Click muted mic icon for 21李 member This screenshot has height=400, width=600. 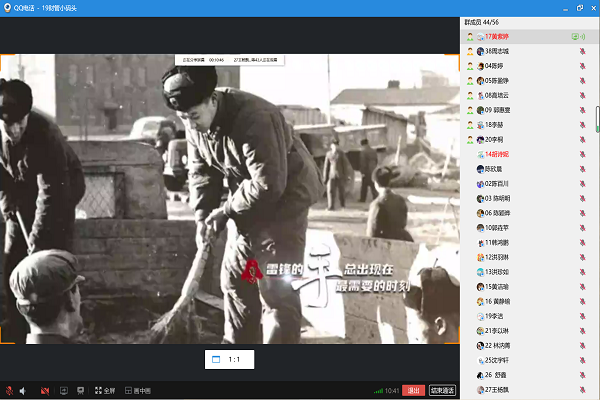click(582, 331)
